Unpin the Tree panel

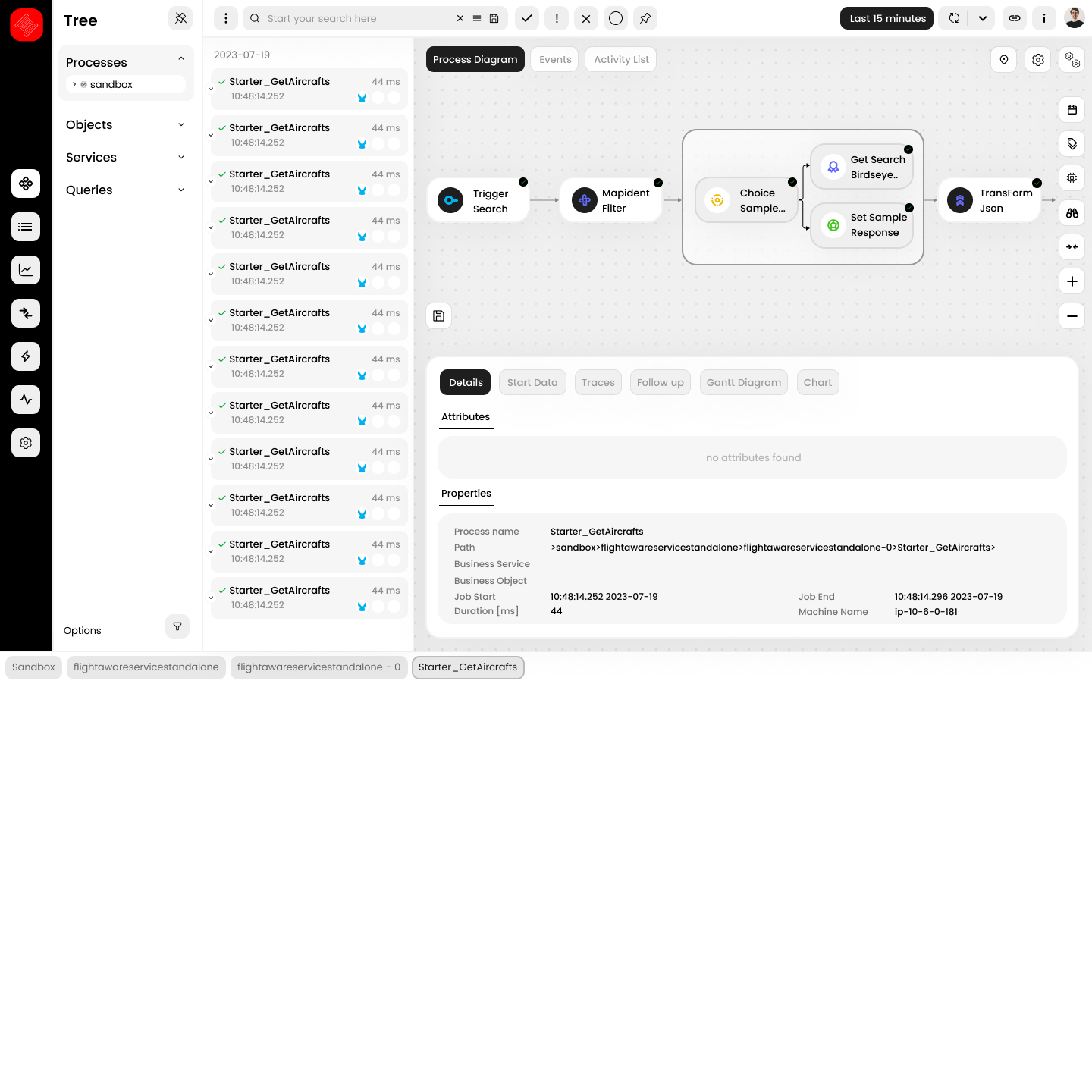point(180,18)
